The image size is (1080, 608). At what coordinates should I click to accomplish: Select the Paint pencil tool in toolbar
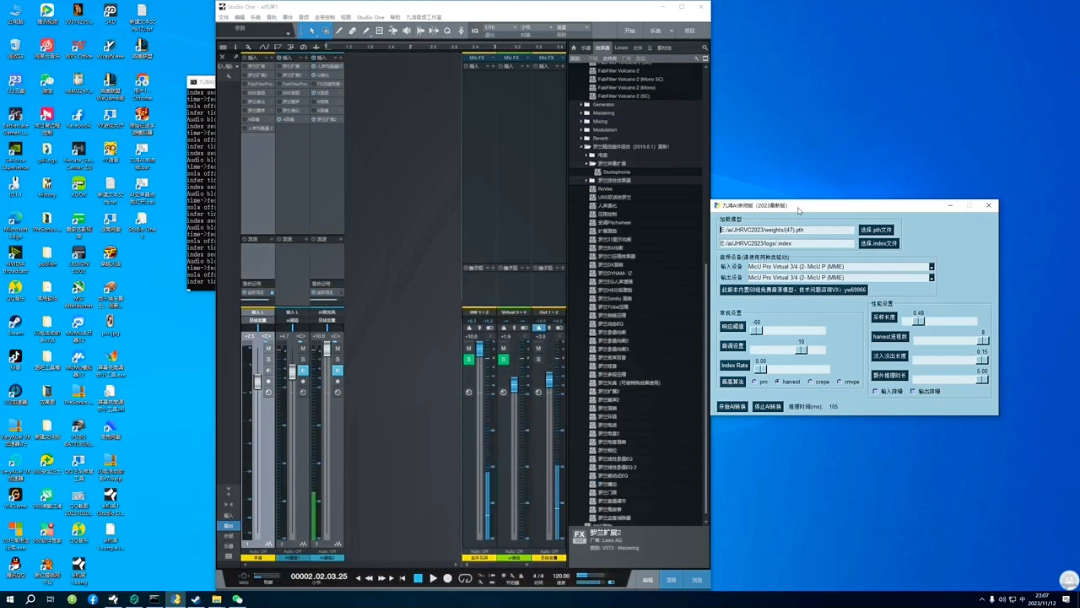click(366, 30)
